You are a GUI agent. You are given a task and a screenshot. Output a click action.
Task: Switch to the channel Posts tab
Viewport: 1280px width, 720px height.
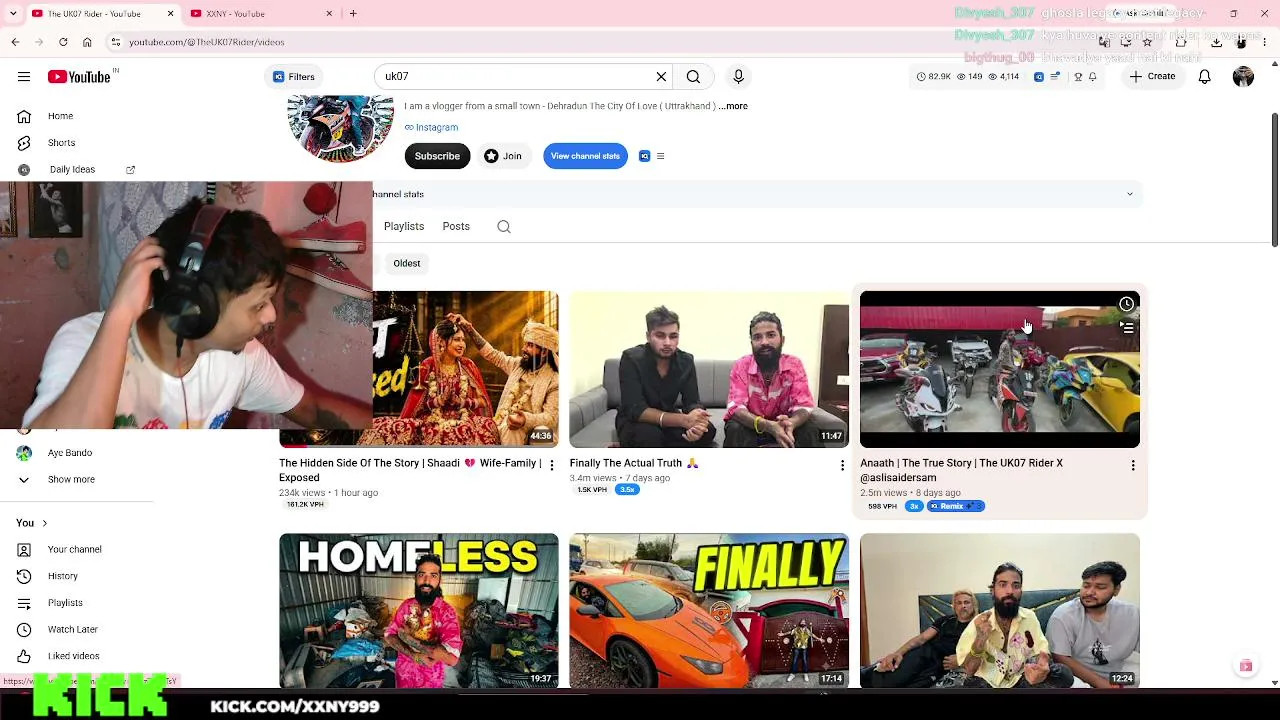(x=456, y=227)
